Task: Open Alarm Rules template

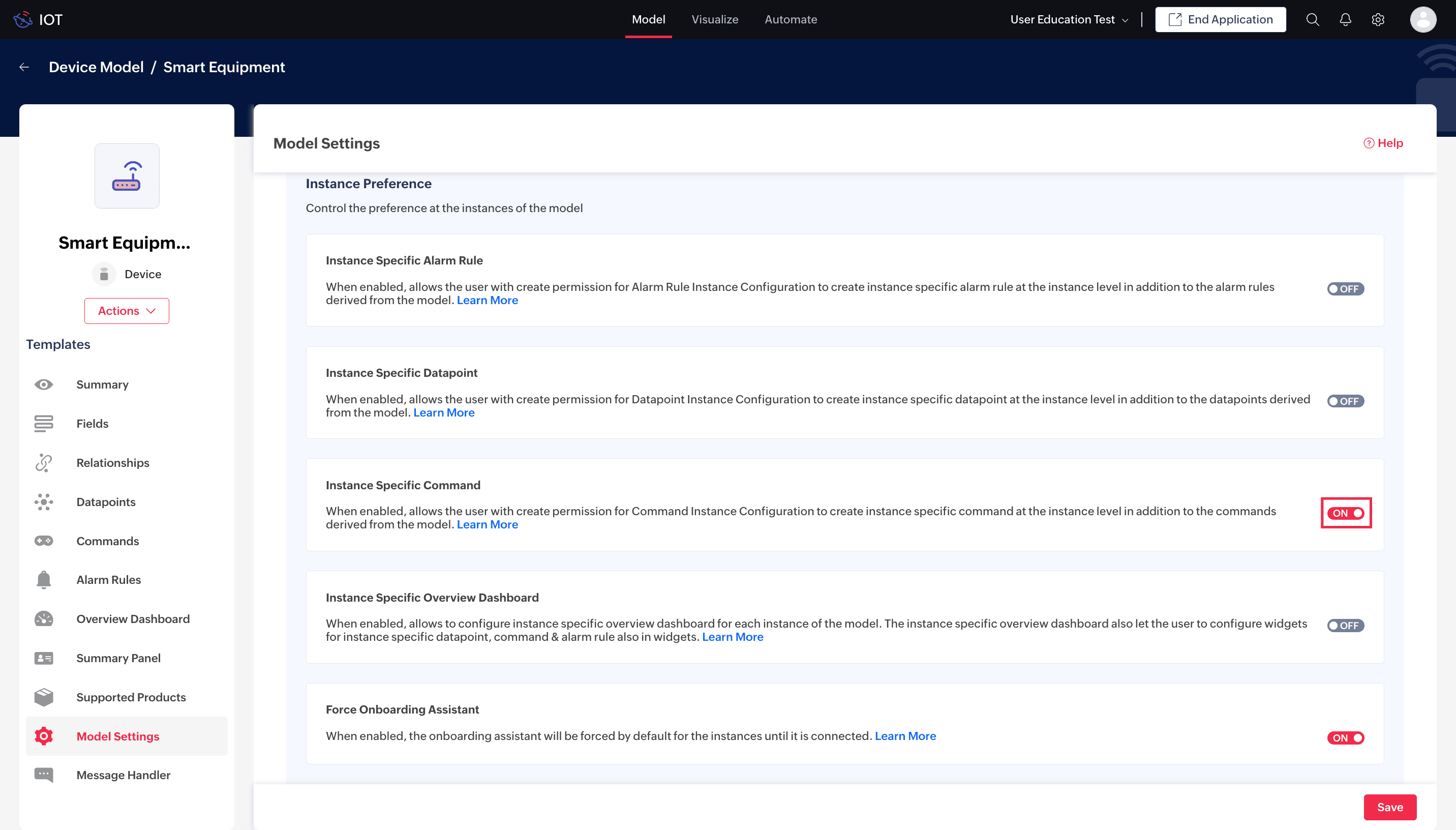Action: coord(108,580)
